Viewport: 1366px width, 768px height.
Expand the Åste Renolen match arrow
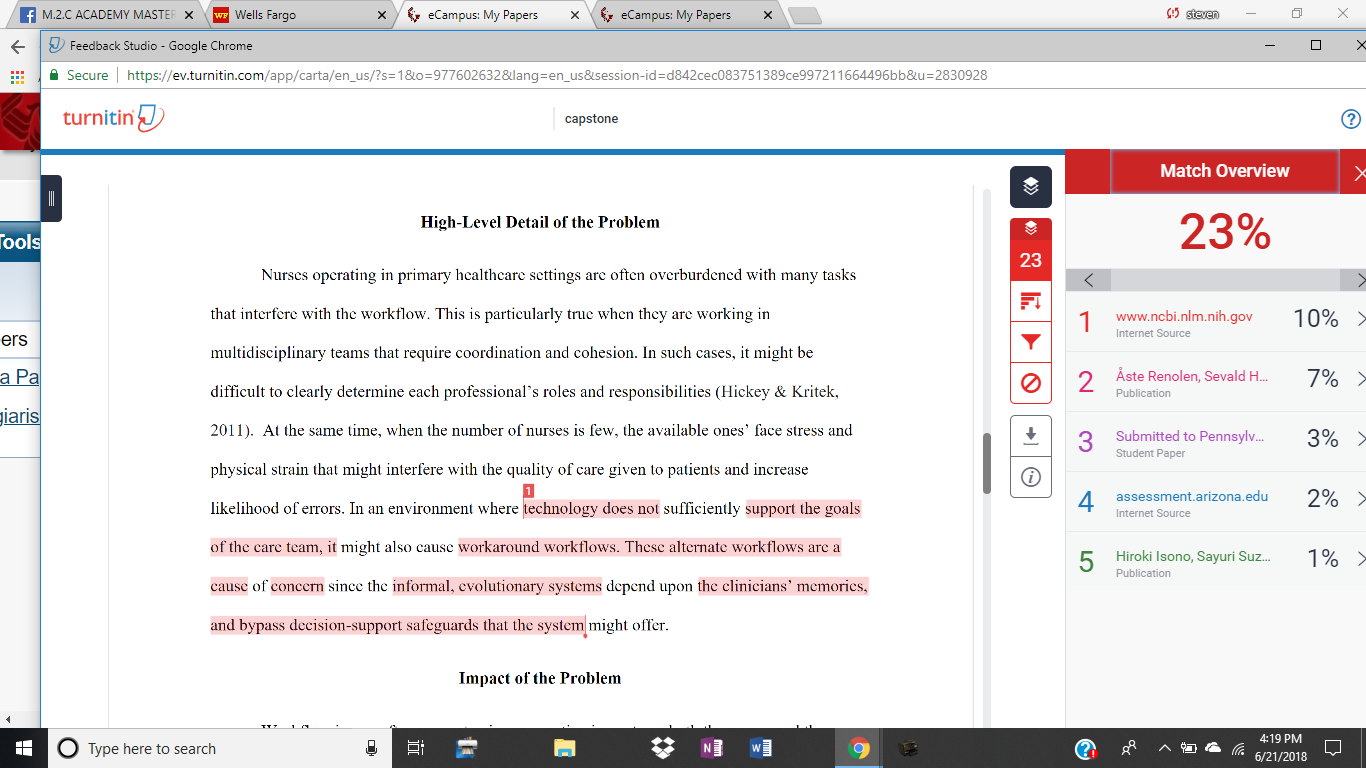[x=1360, y=379]
